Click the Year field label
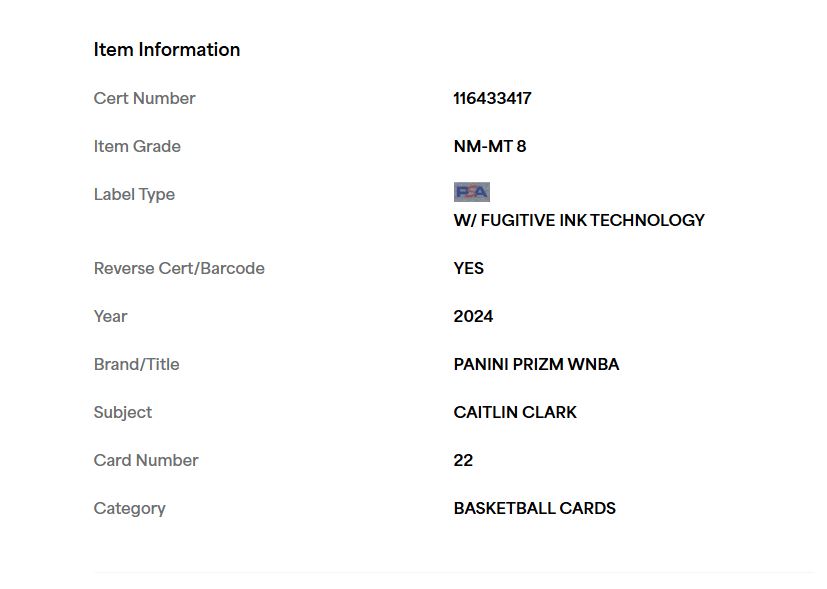827x589 pixels. click(x=110, y=316)
